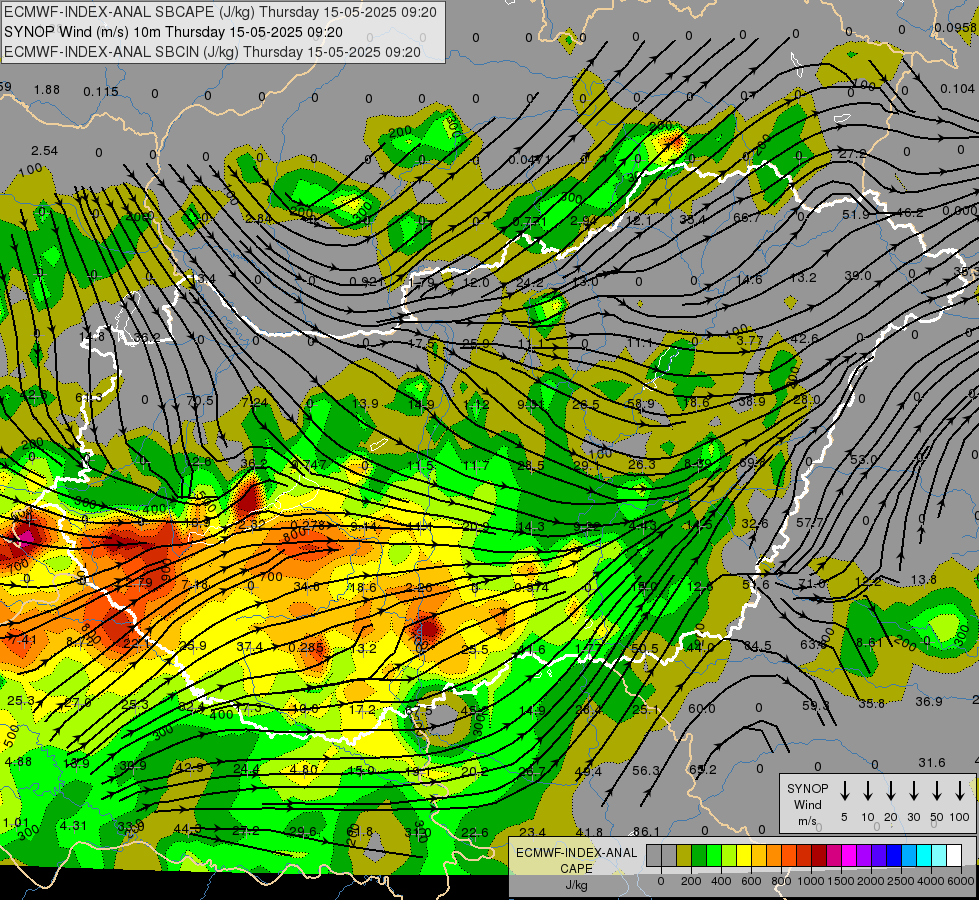Image resolution: width=979 pixels, height=900 pixels.
Task: Click the map value 71.0
Action: 812,583
